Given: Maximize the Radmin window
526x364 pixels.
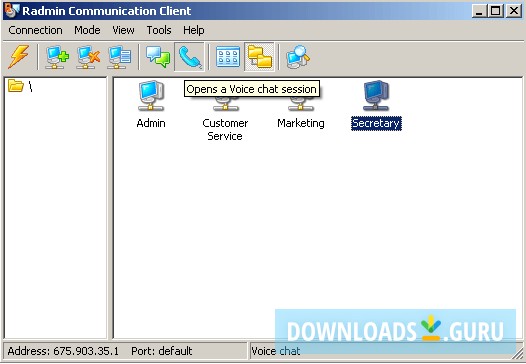Looking at the screenshot, I should (x=495, y=11).
